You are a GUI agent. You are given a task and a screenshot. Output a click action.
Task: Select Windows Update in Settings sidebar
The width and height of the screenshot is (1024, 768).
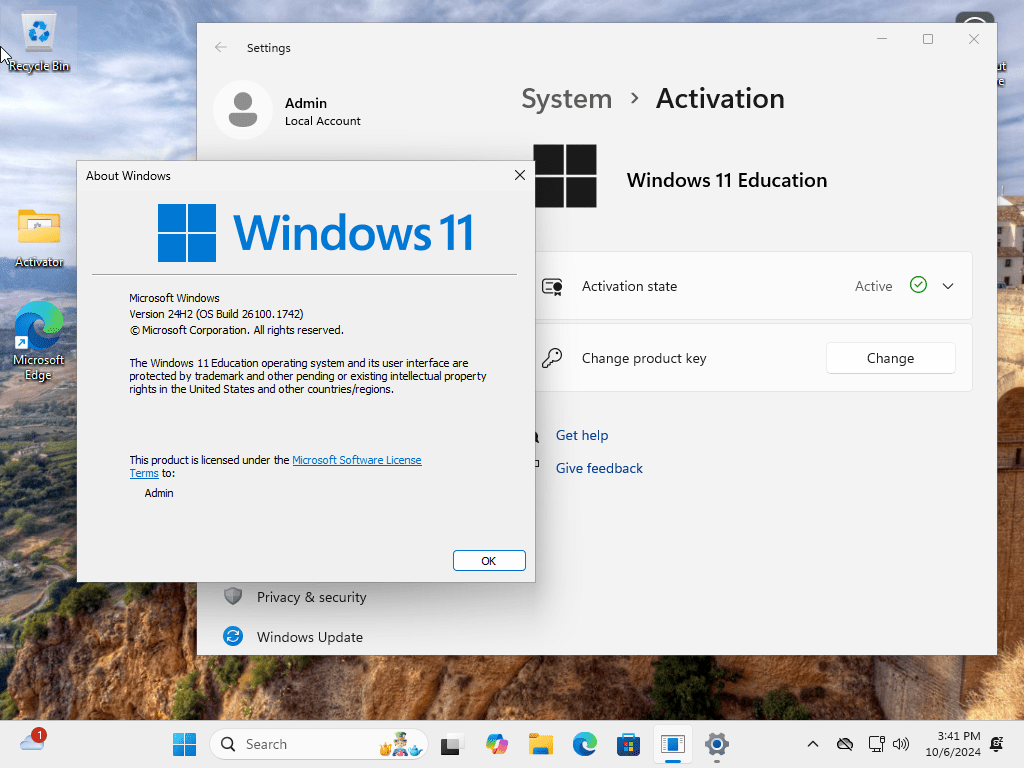(x=309, y=637)
